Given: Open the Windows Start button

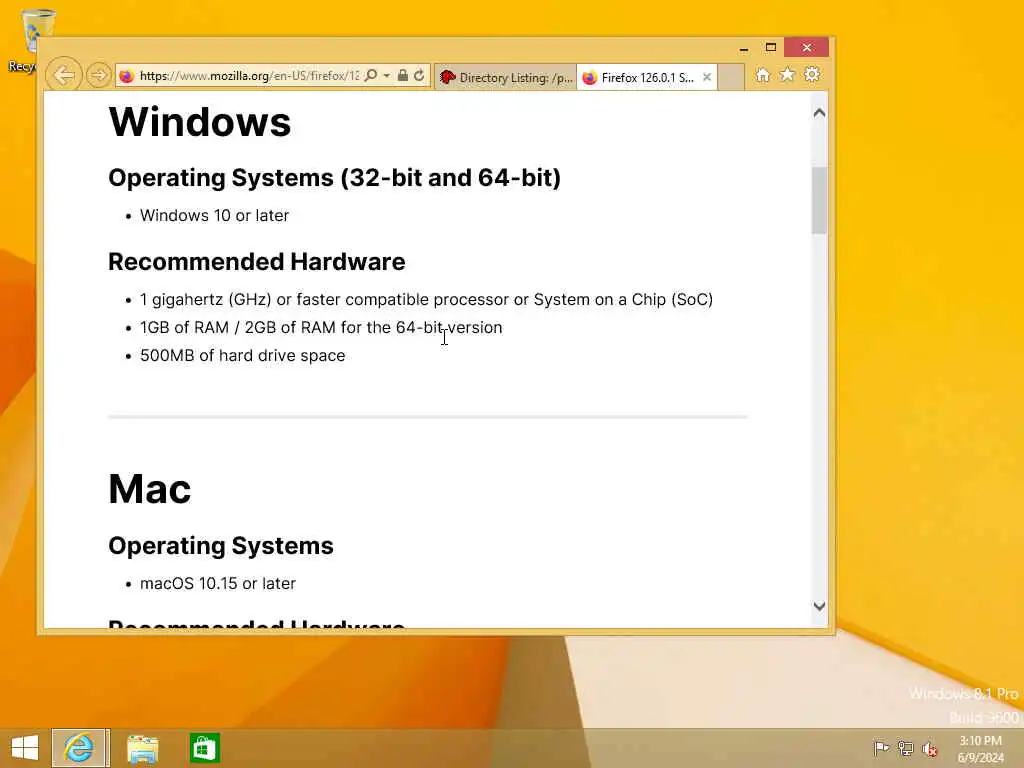Looking at the screenshot, I should [25, 748].
